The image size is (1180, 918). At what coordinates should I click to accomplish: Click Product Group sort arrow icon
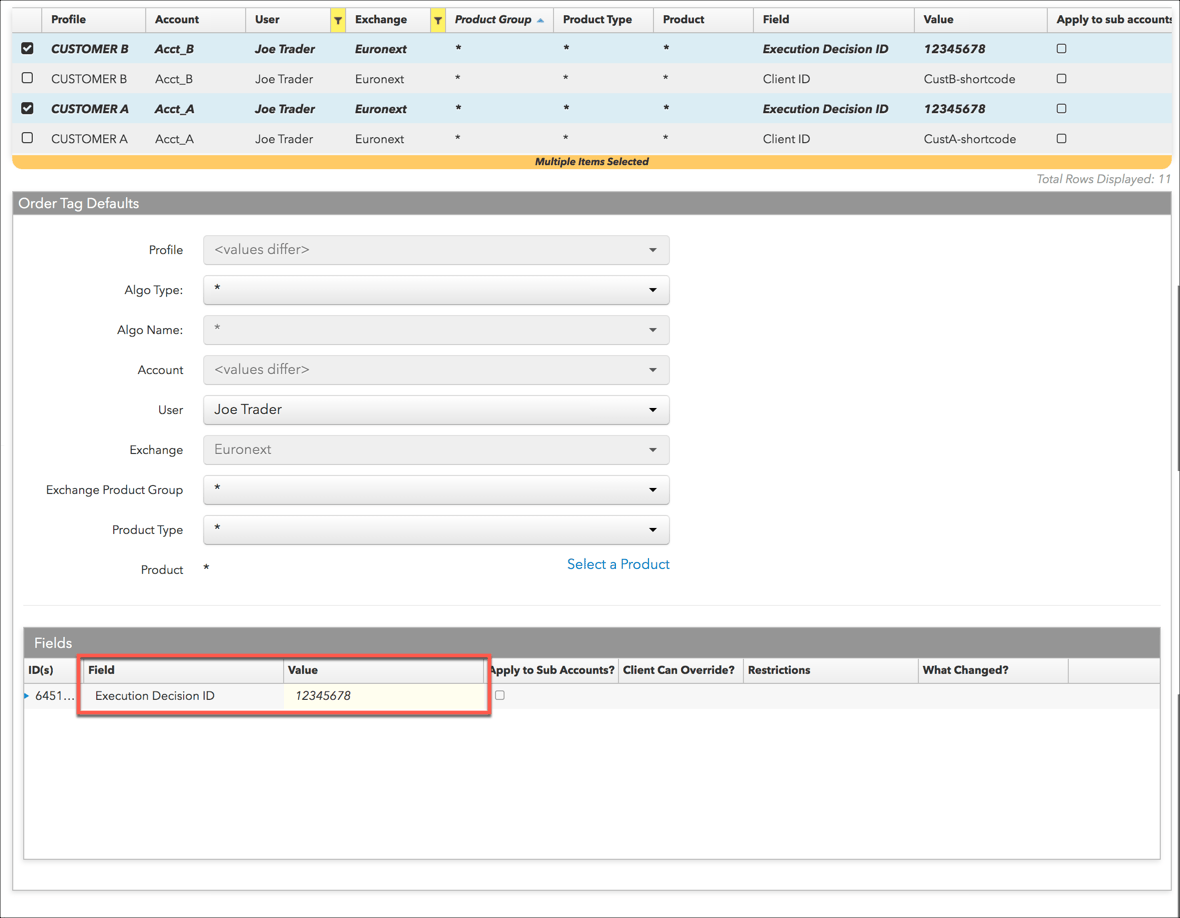tap(540, 20)
